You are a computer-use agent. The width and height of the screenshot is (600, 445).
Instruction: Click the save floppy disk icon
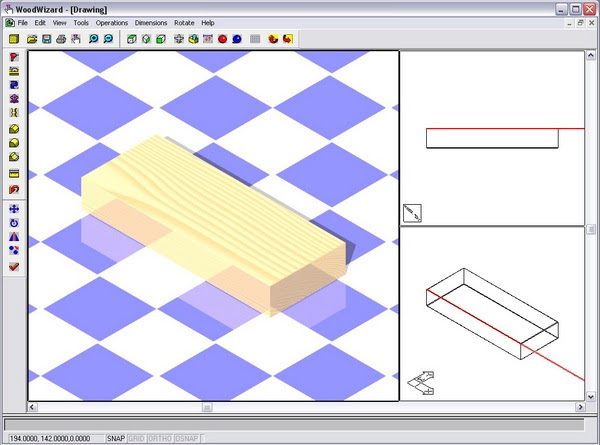[47, 39]
